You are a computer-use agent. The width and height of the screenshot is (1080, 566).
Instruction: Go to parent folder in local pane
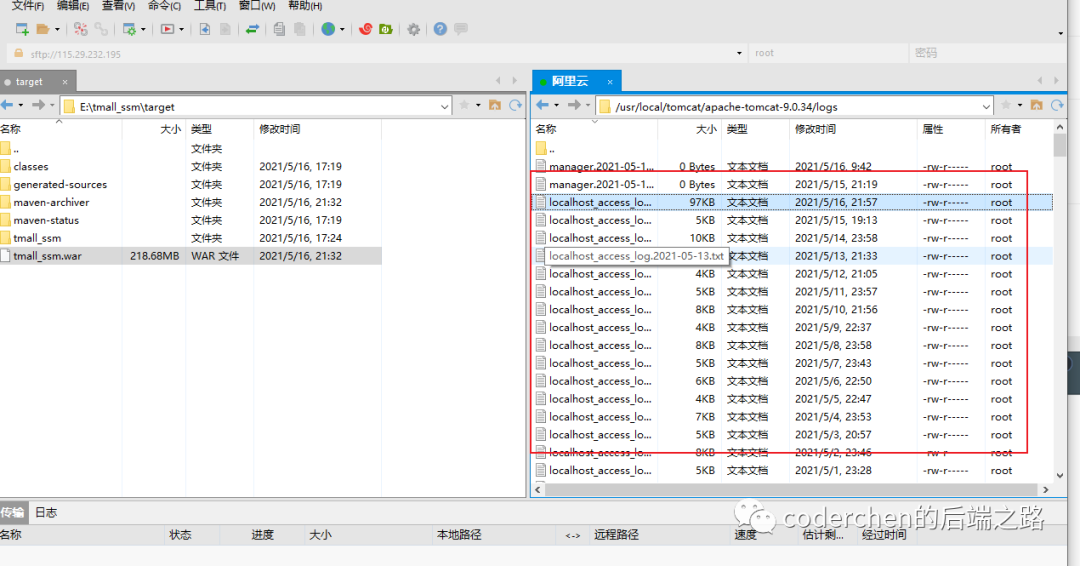tap(495, 105)
